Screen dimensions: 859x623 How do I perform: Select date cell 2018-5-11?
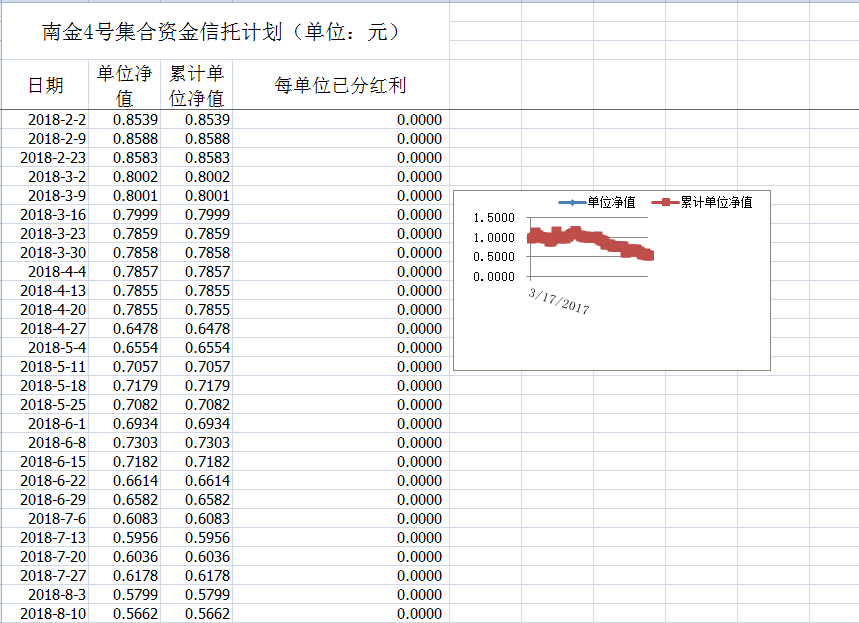pyautogui.click(x=45, y=367)
